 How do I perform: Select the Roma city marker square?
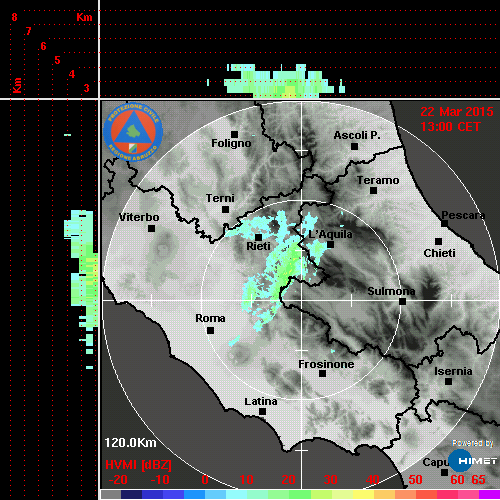pyautogui.click(x=210, y=331)
